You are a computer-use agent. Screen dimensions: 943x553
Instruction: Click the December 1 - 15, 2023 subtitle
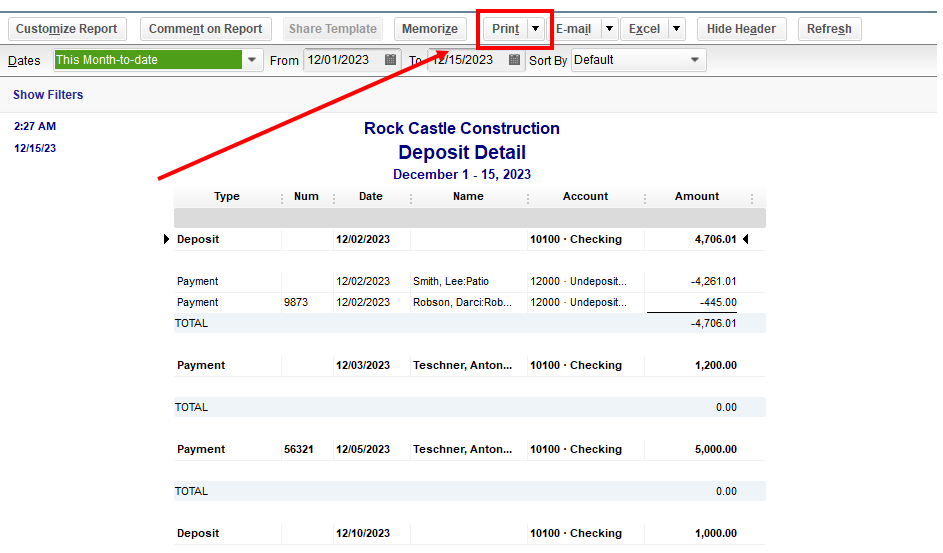462,175
